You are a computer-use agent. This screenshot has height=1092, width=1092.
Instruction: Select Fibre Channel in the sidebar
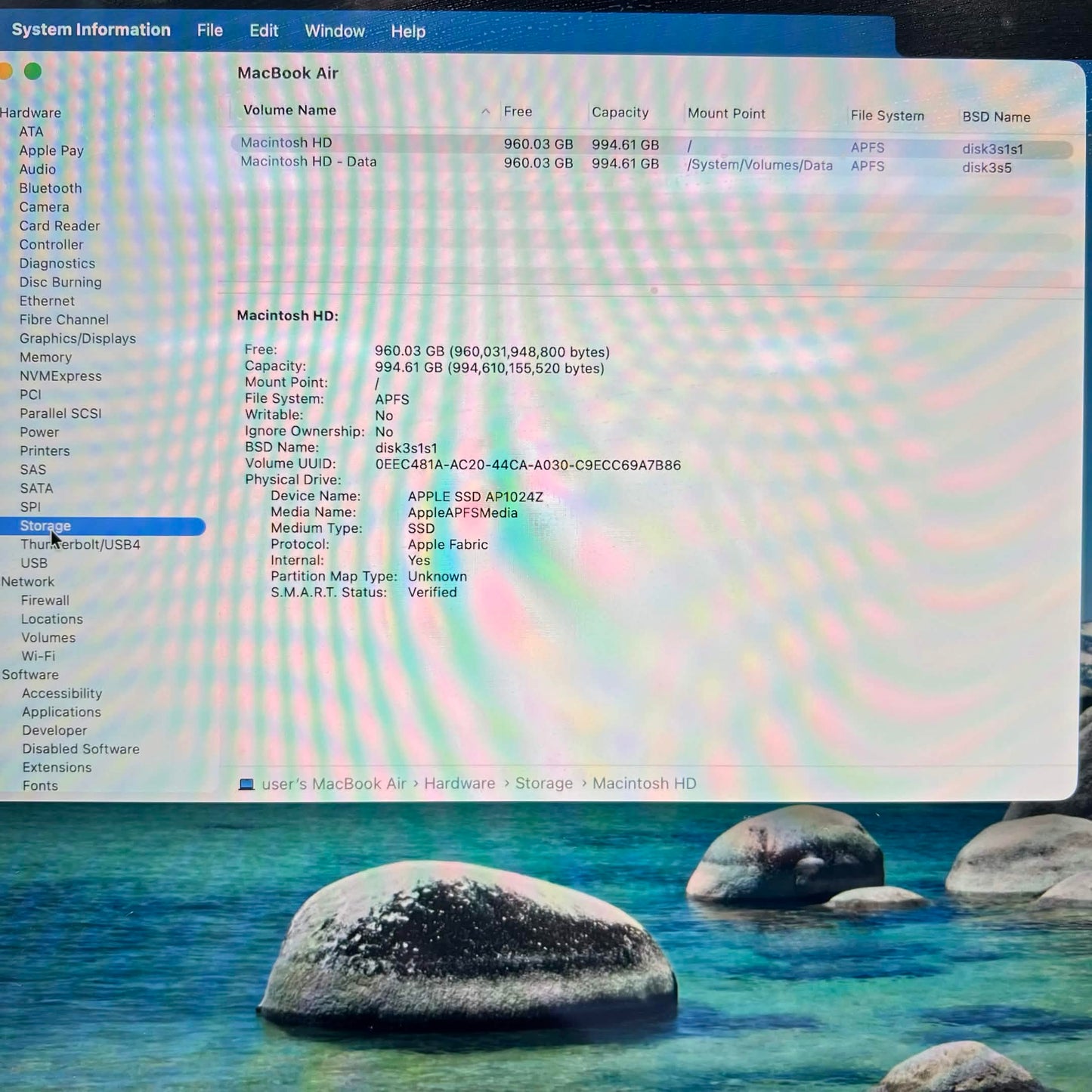coord(64,320)
